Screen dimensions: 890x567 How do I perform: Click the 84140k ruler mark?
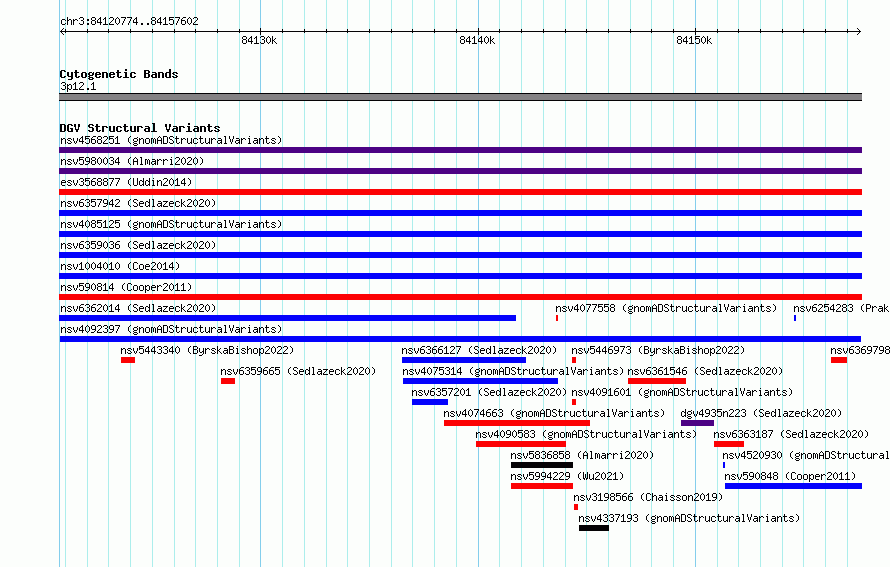[477, 40]
